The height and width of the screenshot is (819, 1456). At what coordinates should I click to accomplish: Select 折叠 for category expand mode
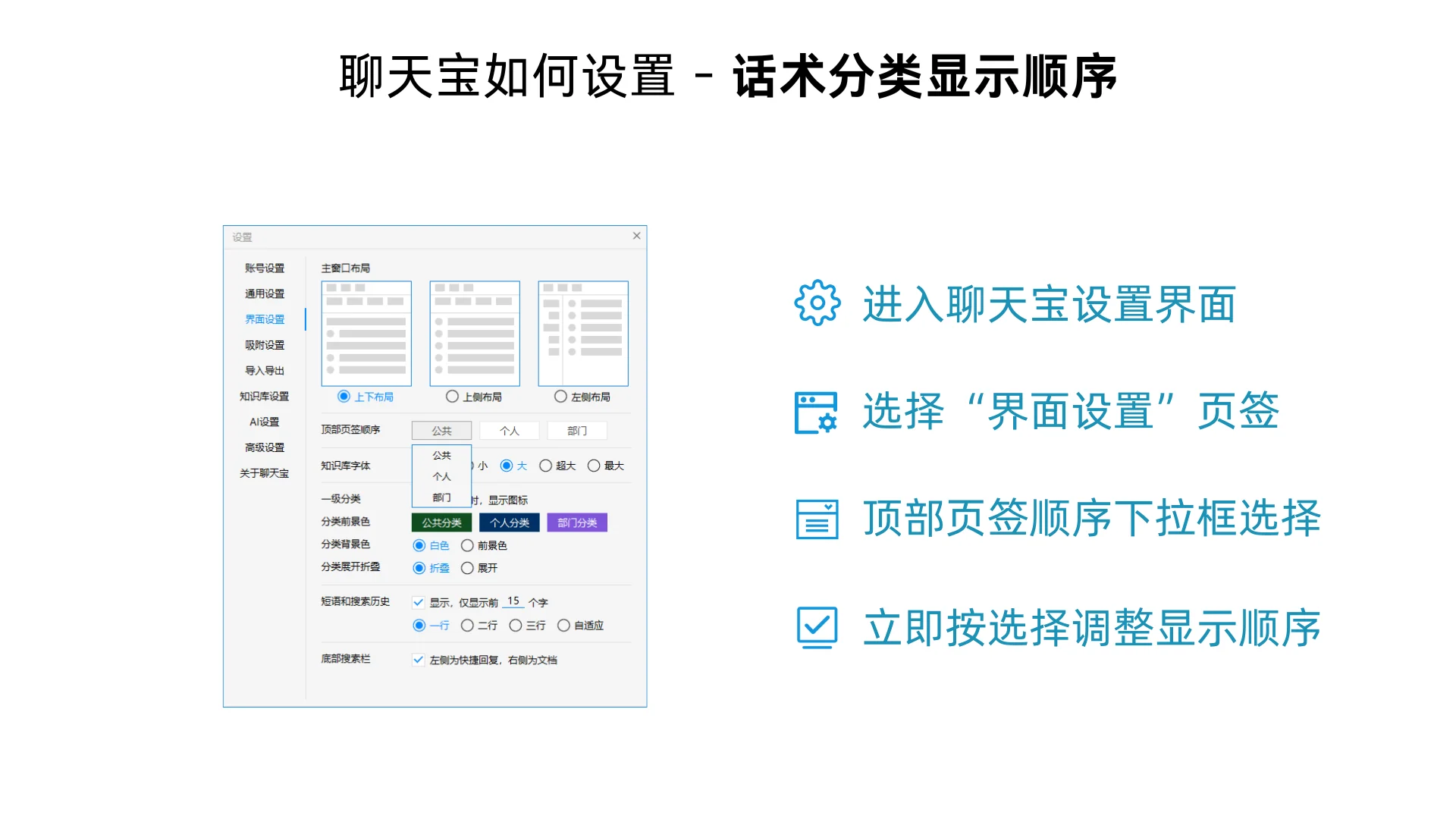(x=419, y=568)
